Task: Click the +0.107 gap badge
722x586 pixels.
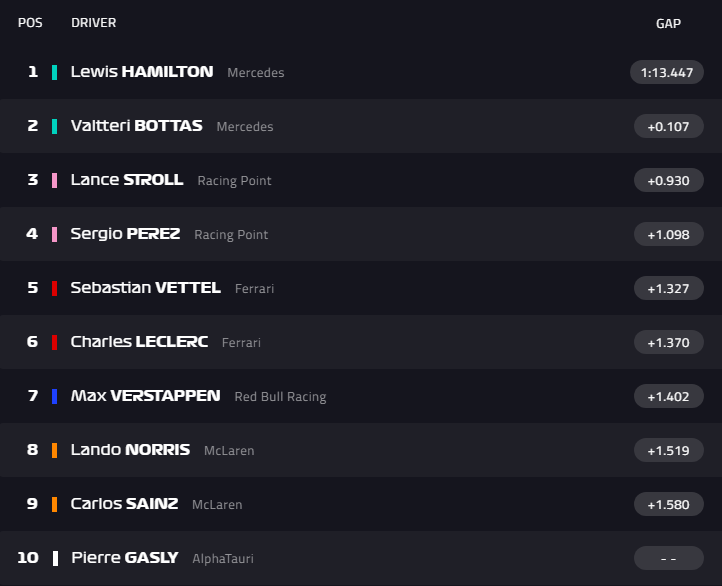Action: (x=668, y=126)
